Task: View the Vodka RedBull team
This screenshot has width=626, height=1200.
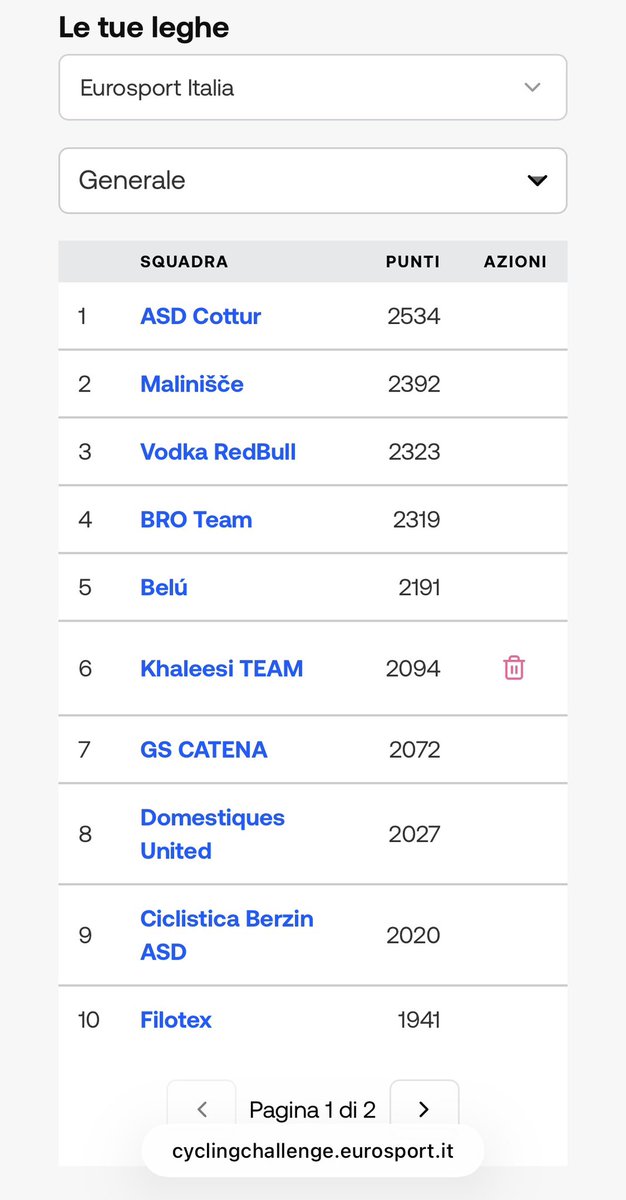Action: point(218,452)
